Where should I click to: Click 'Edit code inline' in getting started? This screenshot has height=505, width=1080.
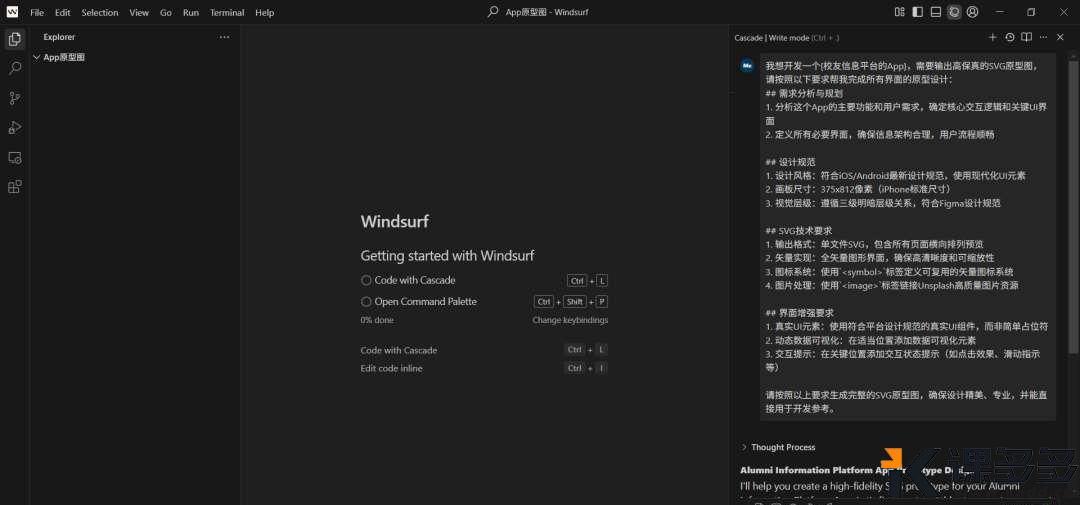(391, 368)
